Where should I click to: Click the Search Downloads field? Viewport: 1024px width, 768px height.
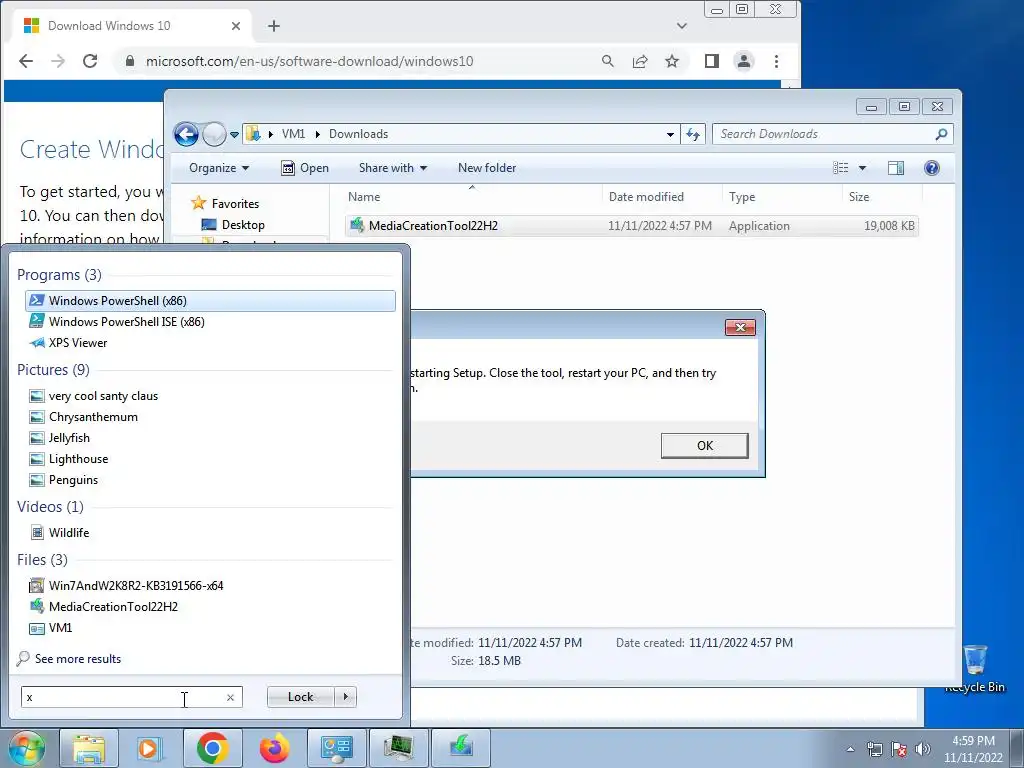(824, 134)
